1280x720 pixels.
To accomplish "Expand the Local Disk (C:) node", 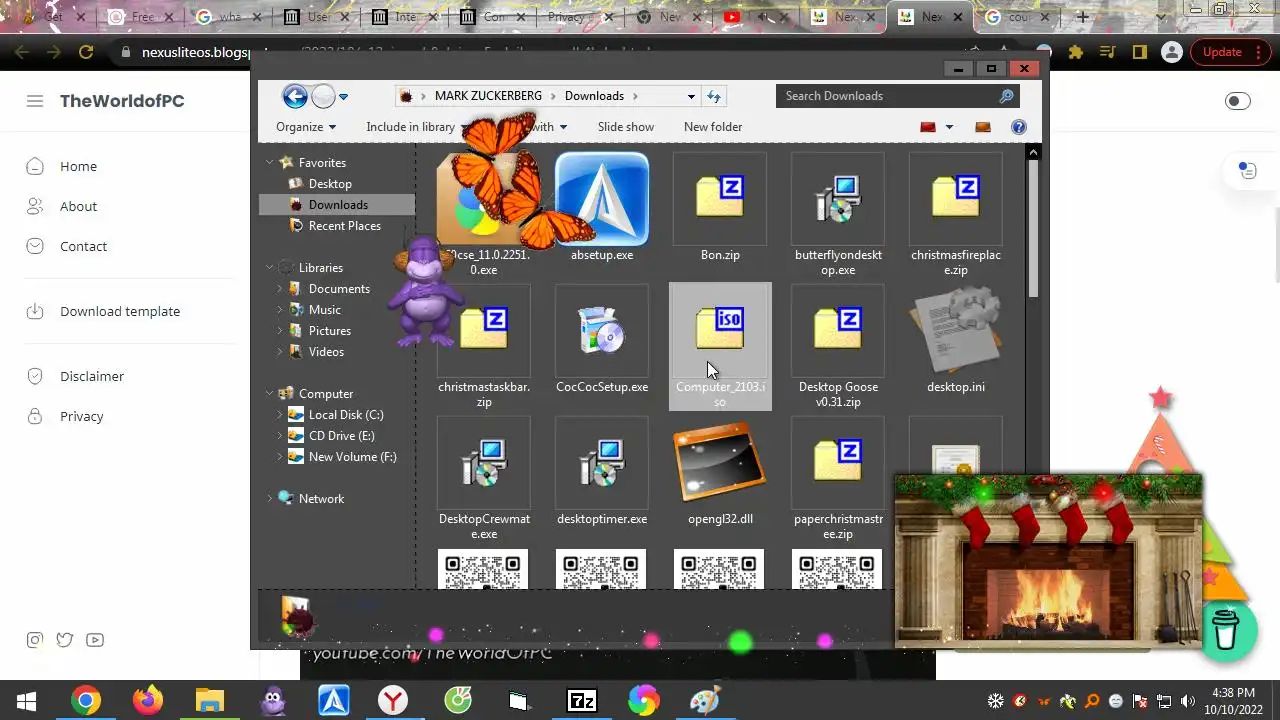I will coord(280,414).
